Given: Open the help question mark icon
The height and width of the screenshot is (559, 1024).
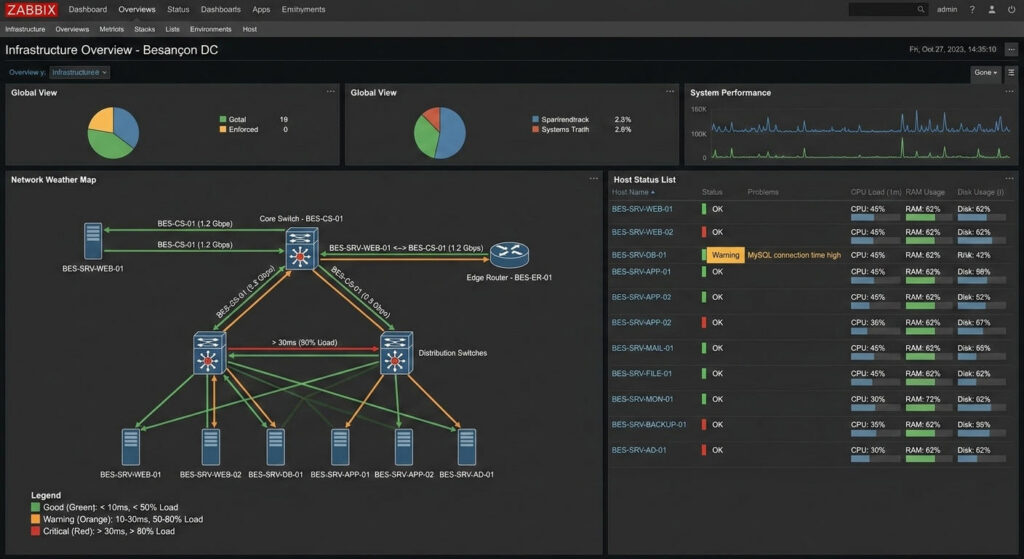Looking at the screenshot, I should [x=972, y=10].
